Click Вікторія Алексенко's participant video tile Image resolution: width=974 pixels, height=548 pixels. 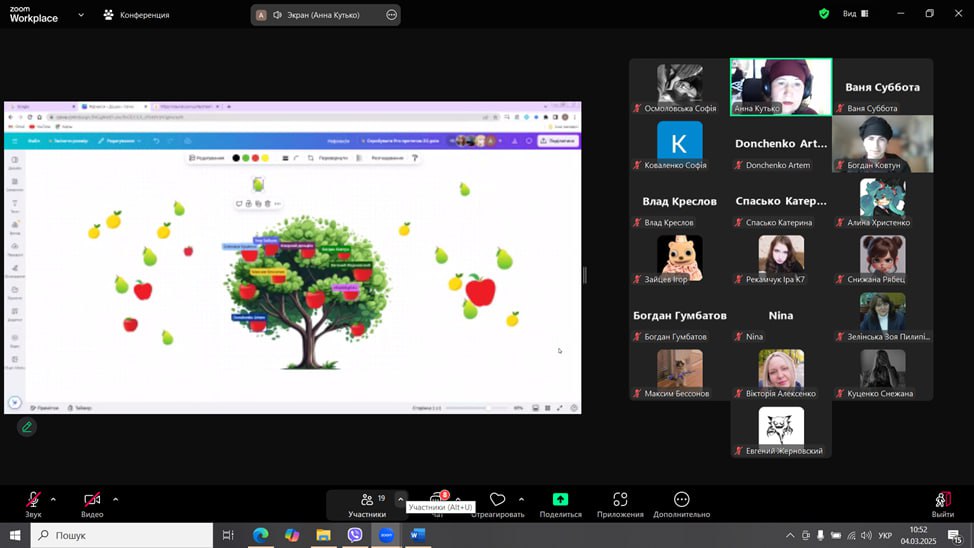781,373
